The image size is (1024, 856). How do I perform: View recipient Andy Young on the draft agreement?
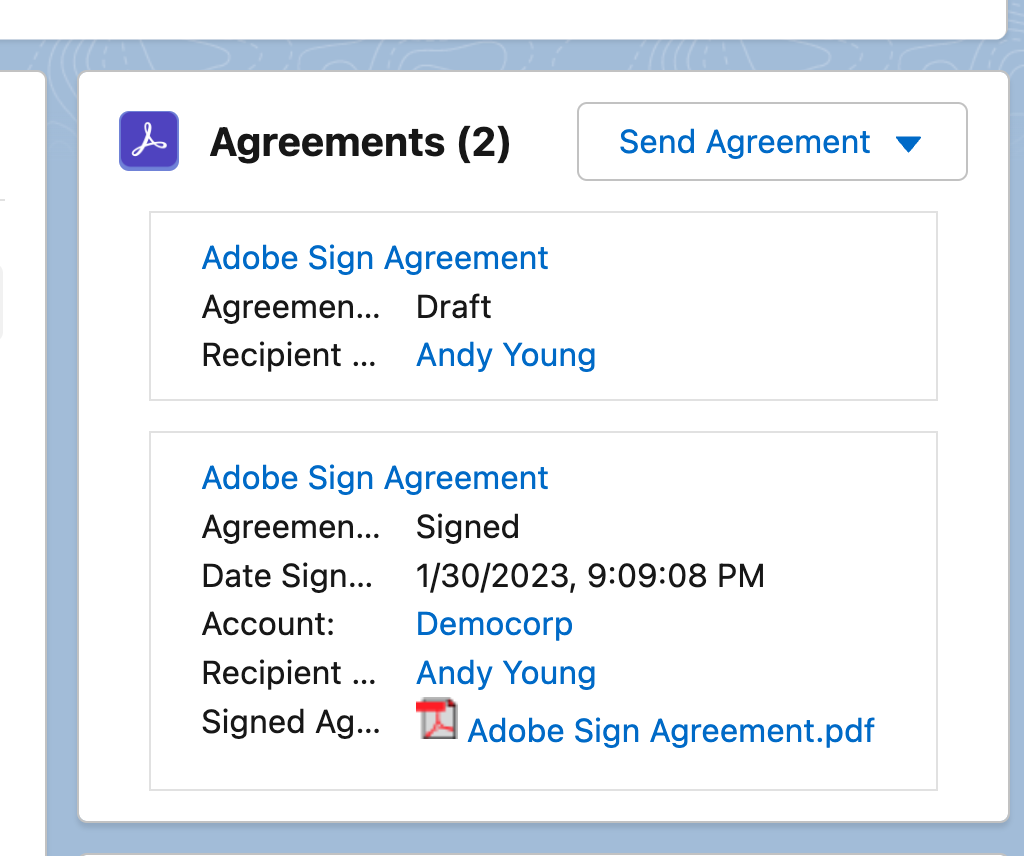[x=505, y=355]
